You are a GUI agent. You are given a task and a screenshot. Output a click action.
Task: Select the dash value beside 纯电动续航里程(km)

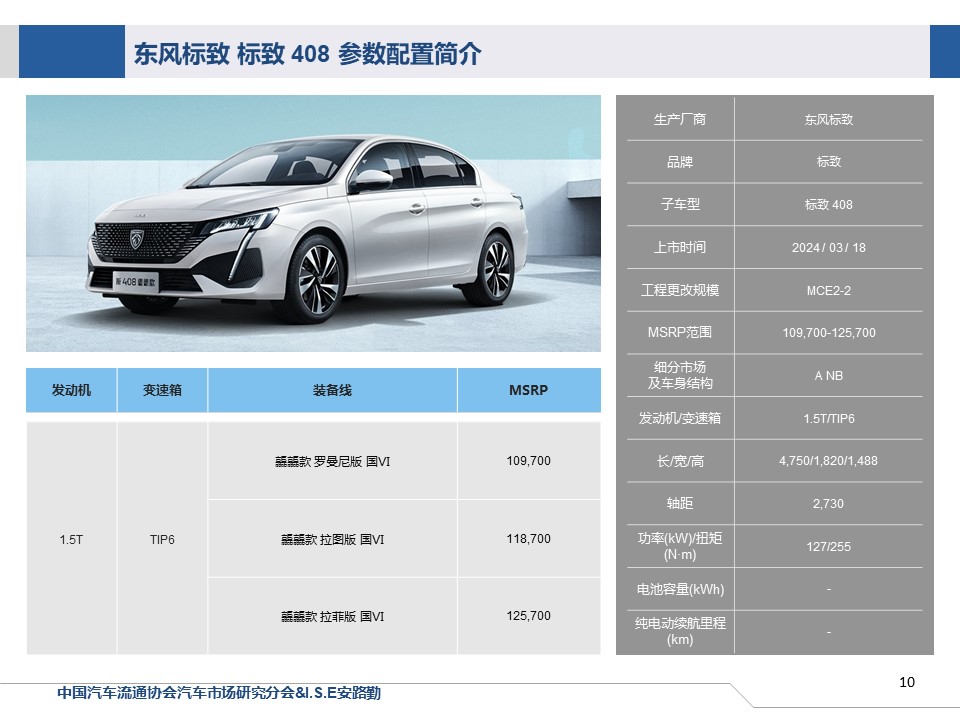[828, 631]
